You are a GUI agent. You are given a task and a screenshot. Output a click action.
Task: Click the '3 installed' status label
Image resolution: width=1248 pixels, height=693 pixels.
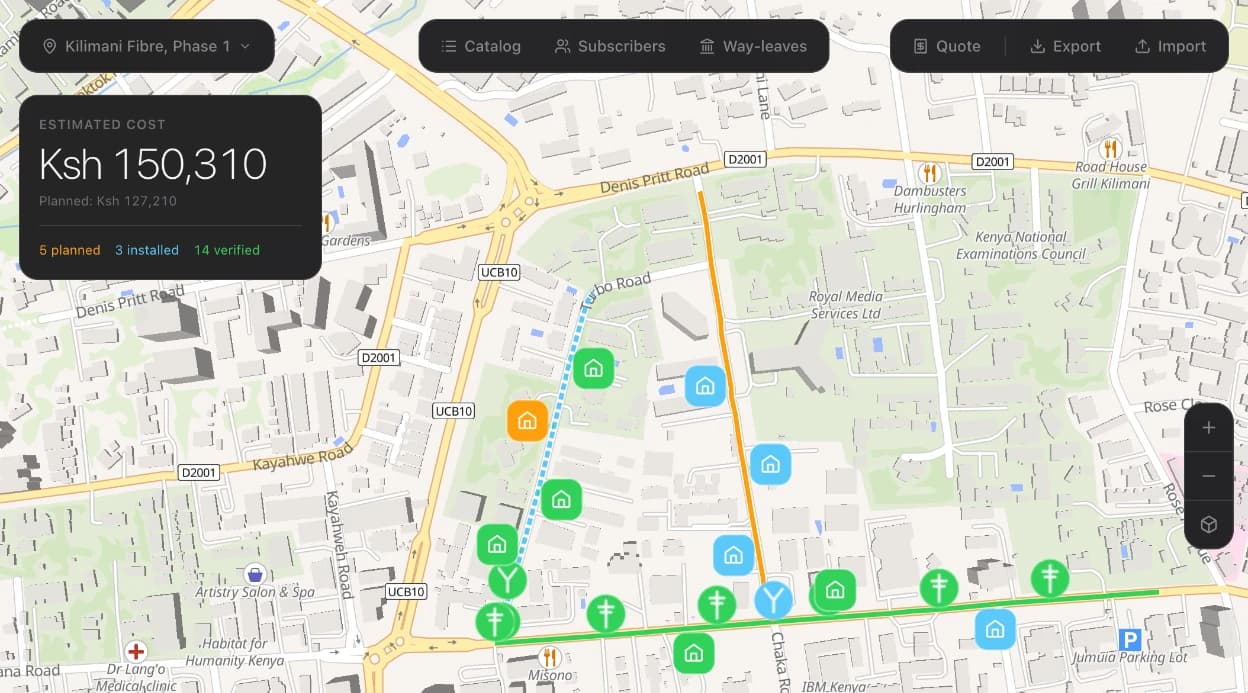click(x=147, y=250)
